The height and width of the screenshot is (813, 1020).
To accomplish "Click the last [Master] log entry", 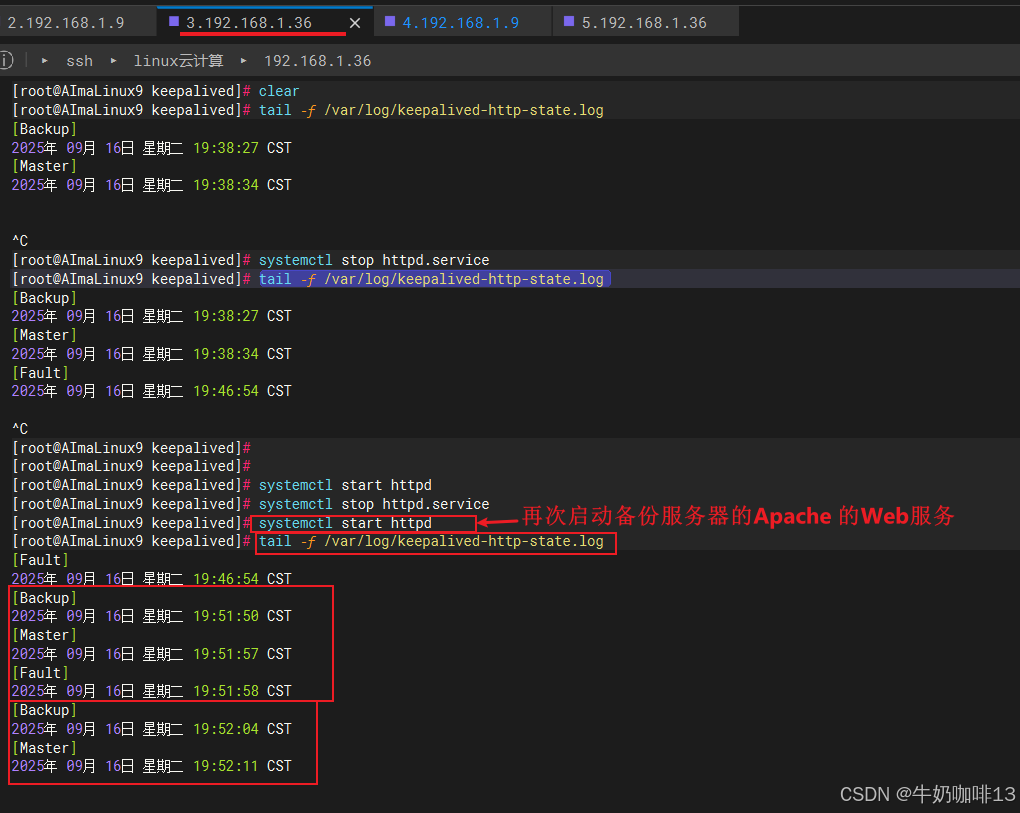I will tap(44, 748).
